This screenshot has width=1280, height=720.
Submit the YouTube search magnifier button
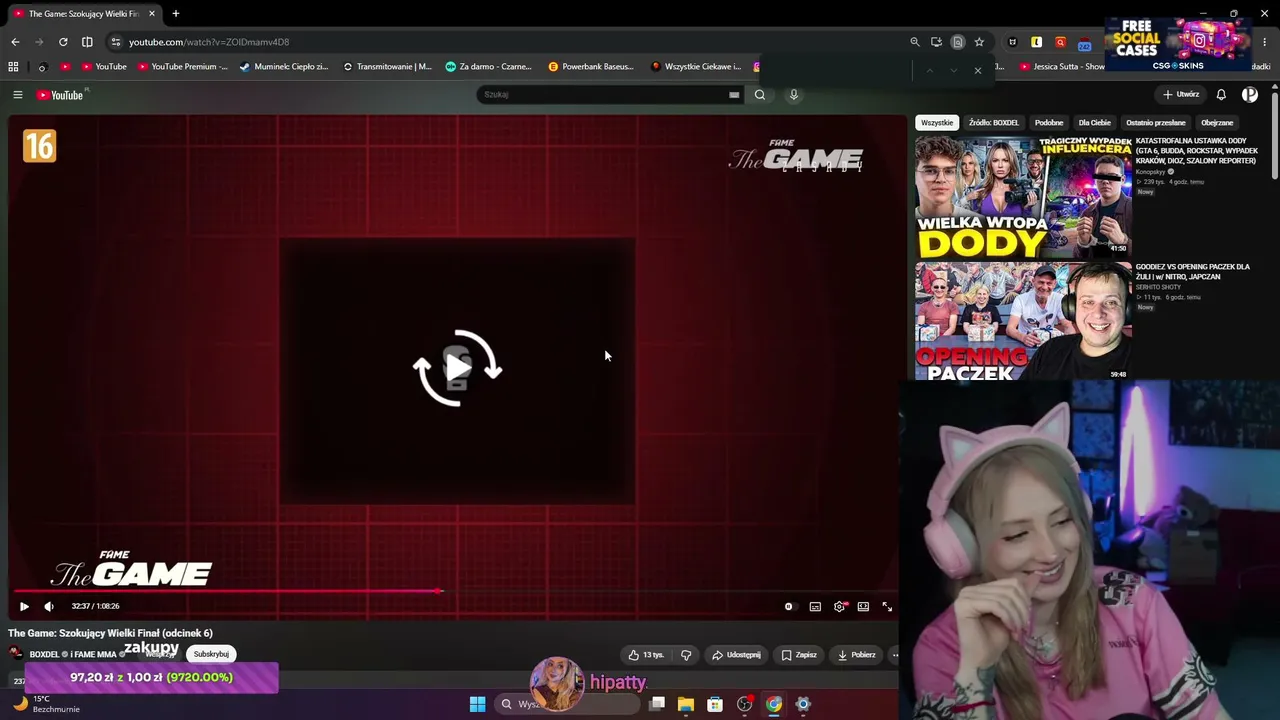760,95
